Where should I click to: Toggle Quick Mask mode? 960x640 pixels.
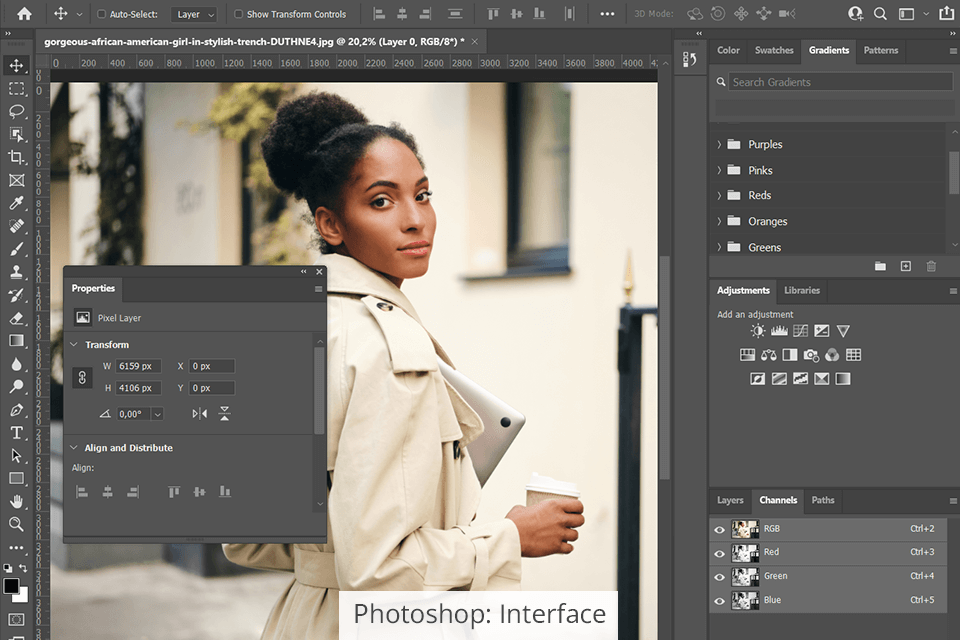(17, 620)
